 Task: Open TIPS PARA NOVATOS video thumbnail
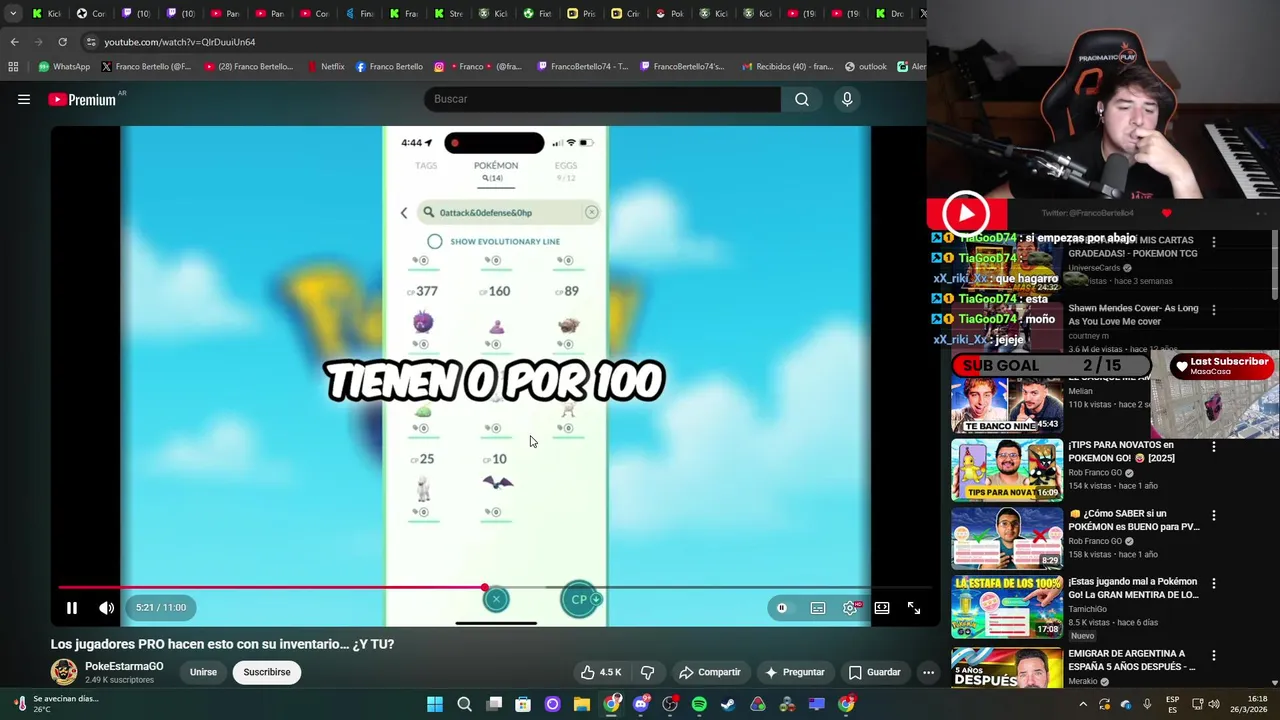pos(1006,470)
